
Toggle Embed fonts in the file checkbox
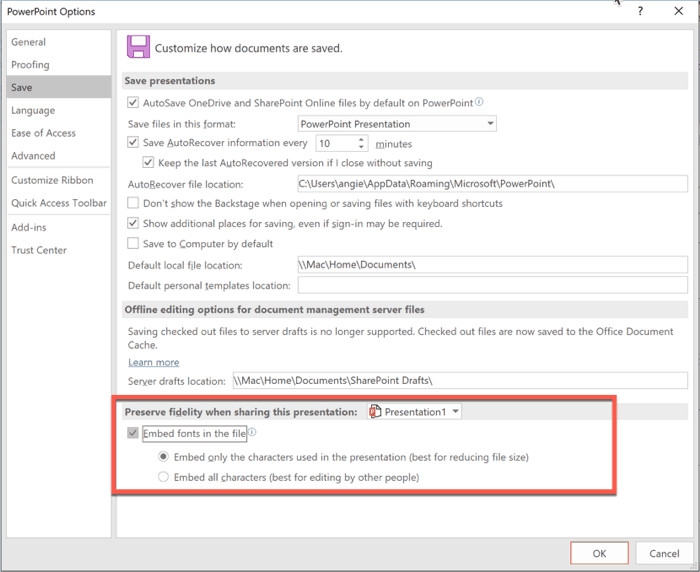point(133,433)
